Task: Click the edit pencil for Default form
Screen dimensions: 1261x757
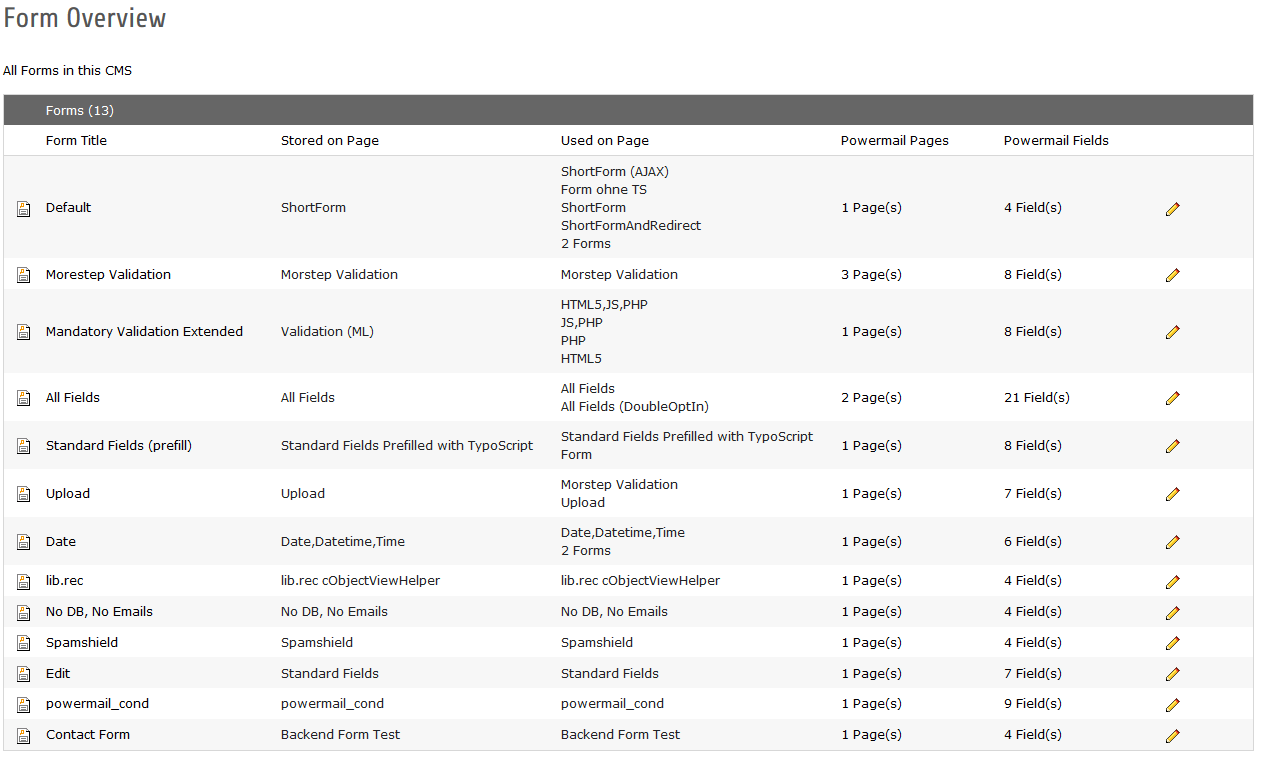Action: point(1173,209)
